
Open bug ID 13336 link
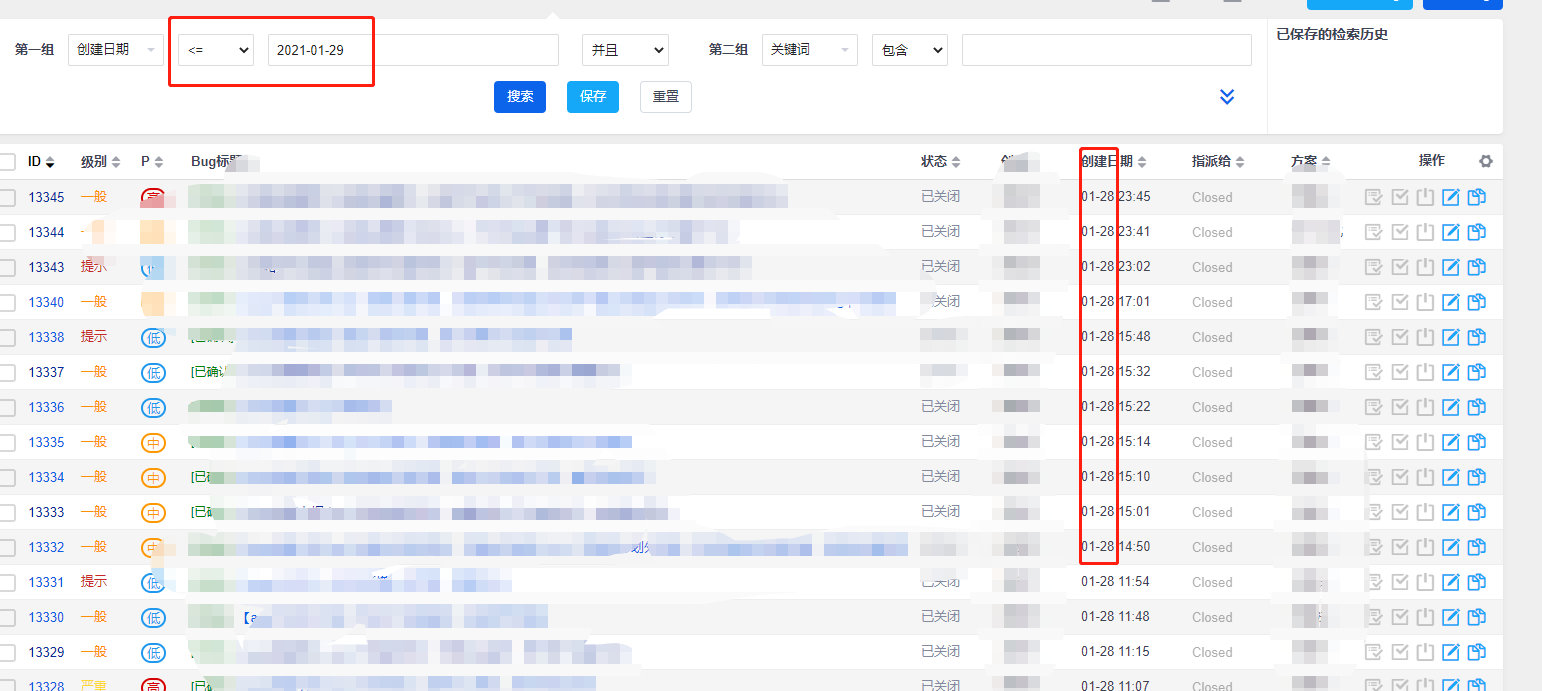pos(46,407)
